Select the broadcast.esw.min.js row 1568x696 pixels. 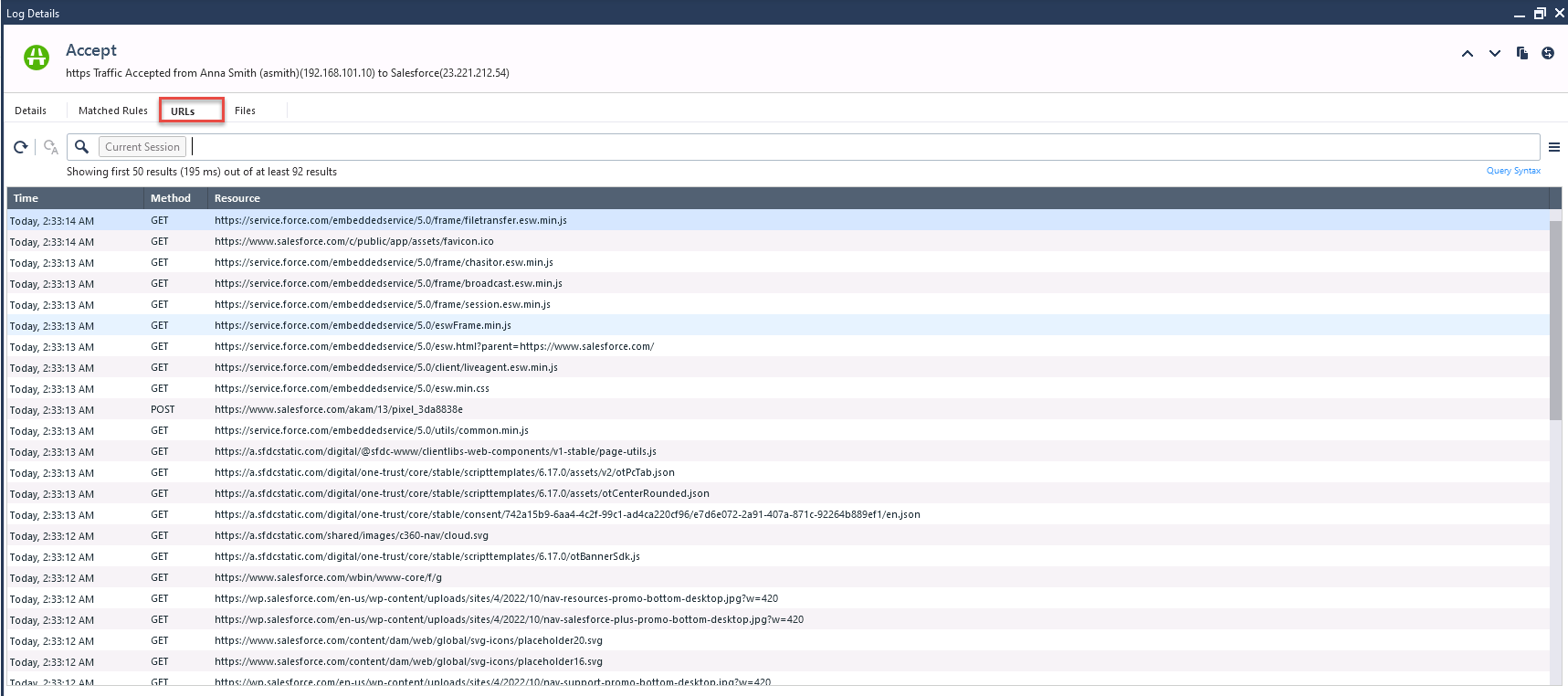[x=778, y=283]
